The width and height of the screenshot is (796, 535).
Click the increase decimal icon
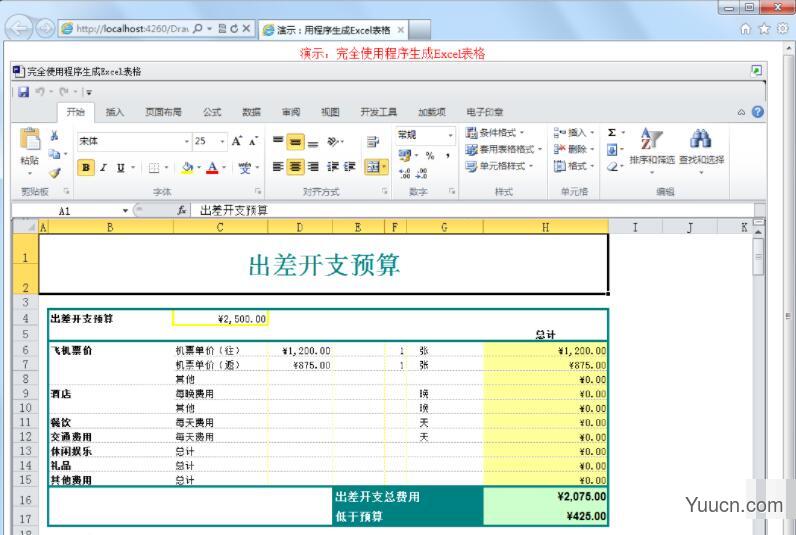tap(405, 174)
